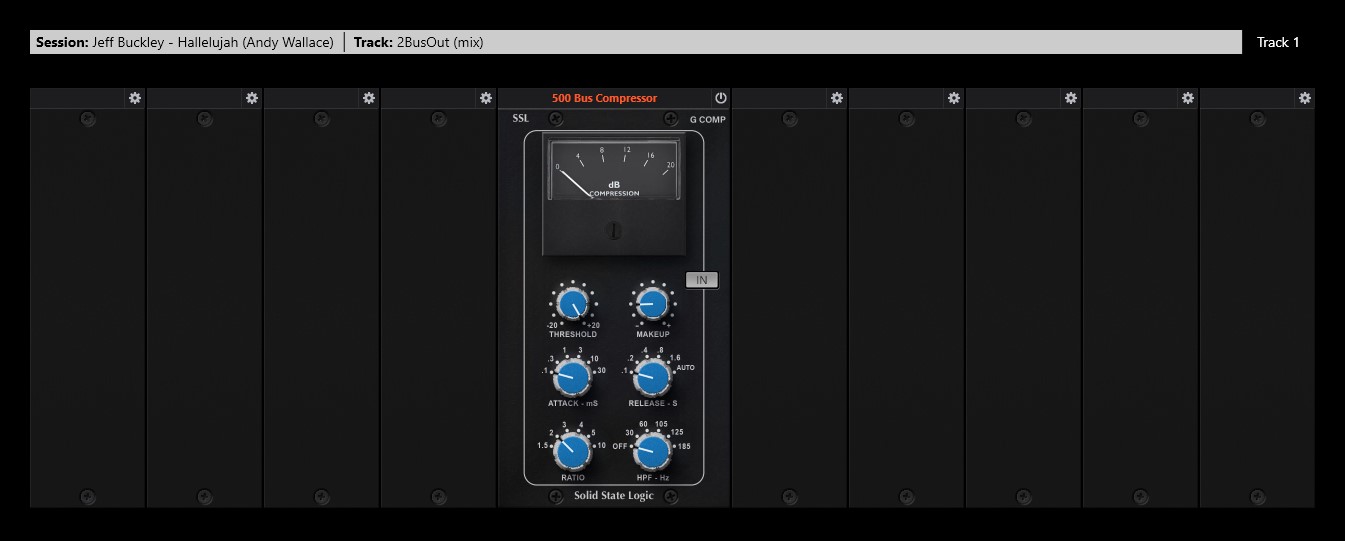Click the RATIO knob
Screen dimensions: 1345x541
click(572, 452)
